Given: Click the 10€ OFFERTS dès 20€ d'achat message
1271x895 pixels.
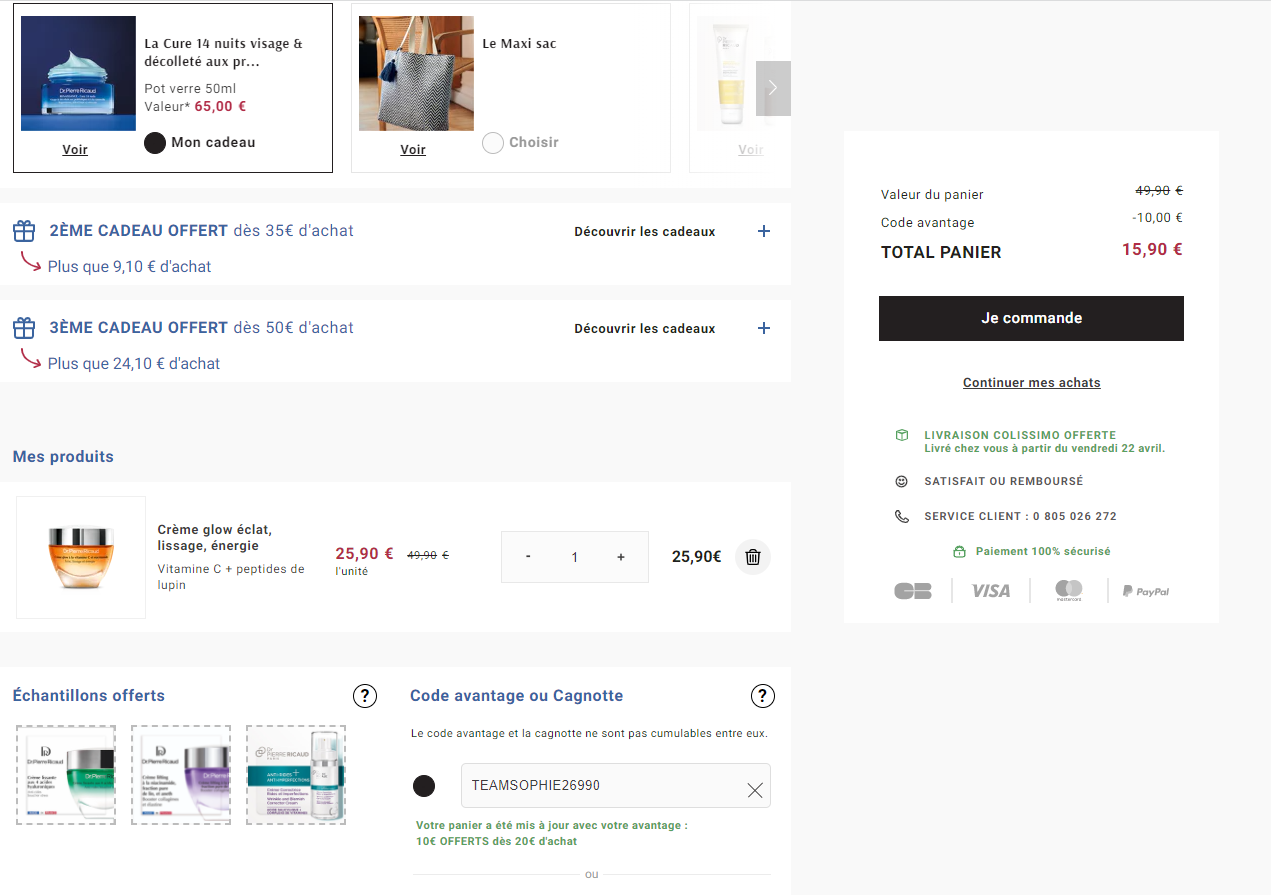Looking at the screenshot, I should [497, 842].
